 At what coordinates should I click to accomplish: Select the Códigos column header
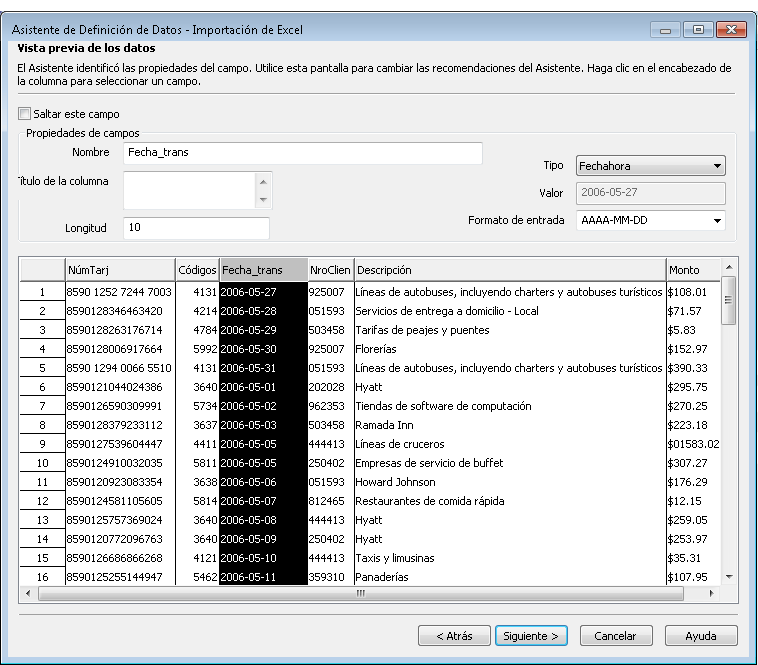pos(197,270)
